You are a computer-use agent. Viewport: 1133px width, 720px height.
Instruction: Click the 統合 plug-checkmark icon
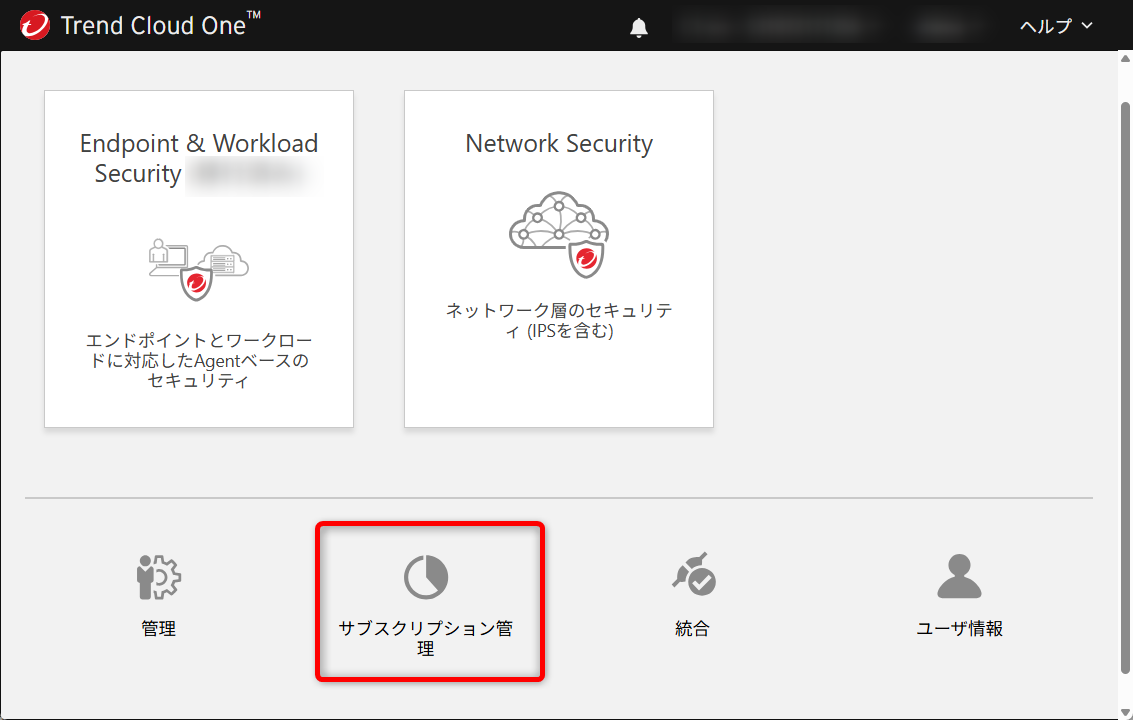[694, 575]
